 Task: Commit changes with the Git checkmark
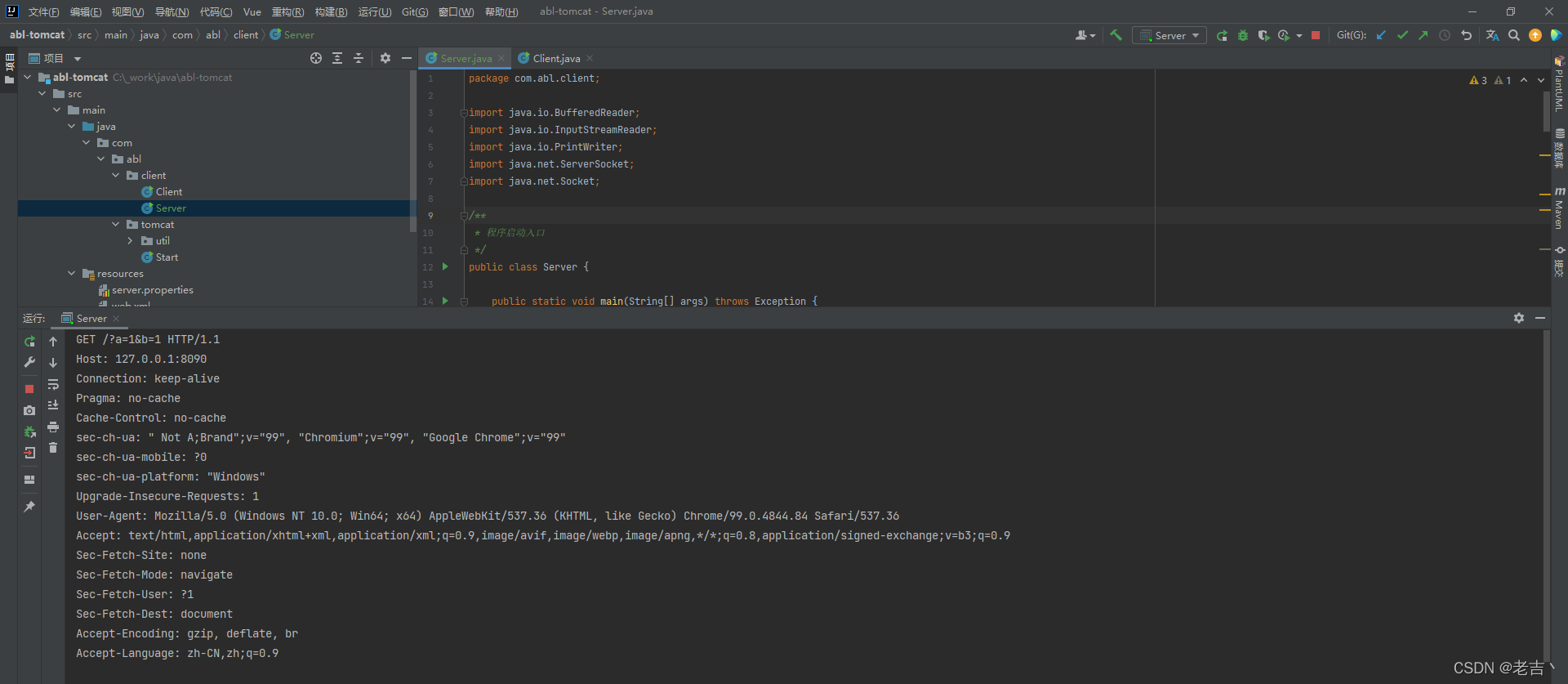1402,35
